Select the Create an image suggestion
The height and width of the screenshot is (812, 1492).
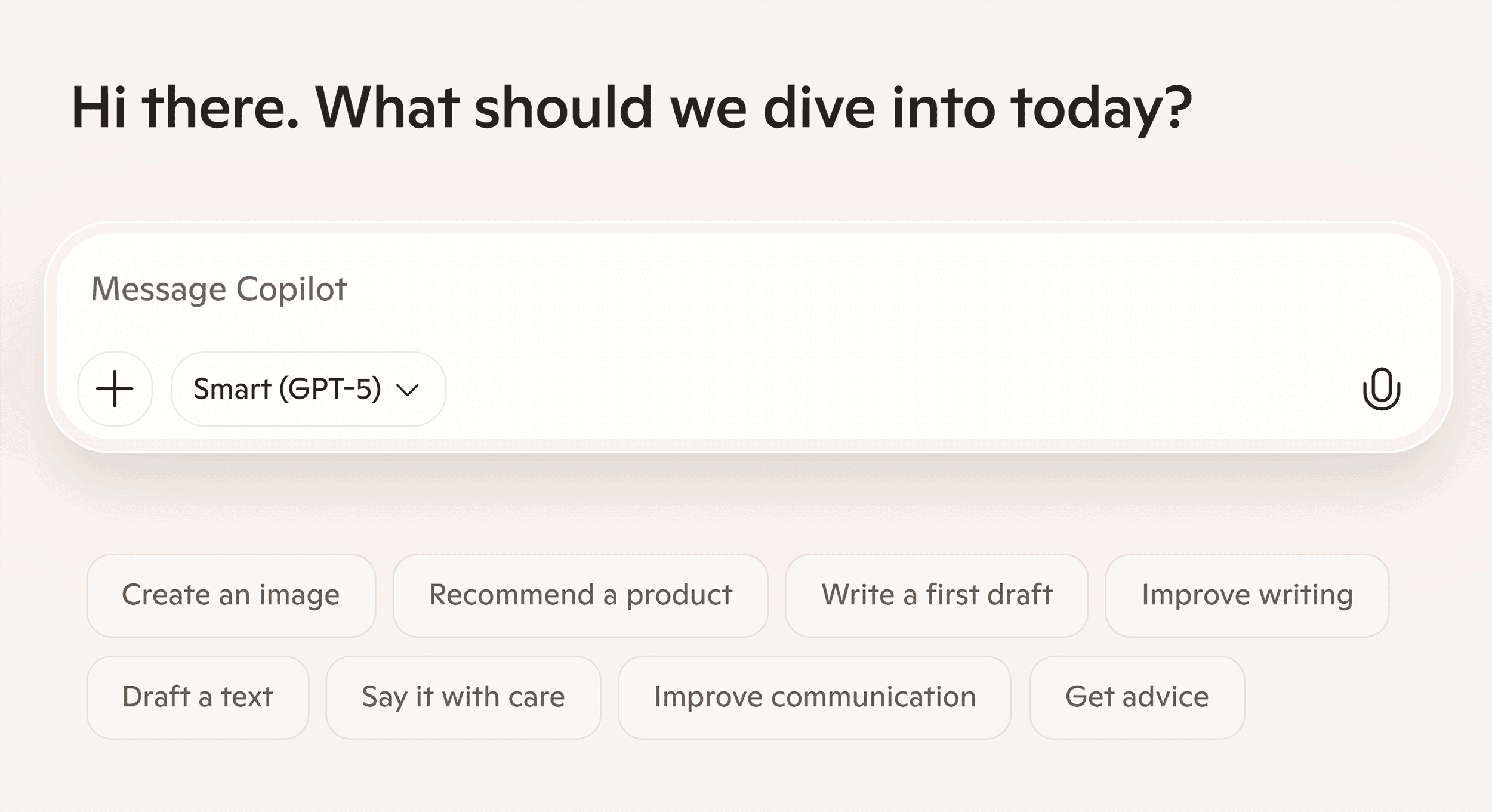point(232,594)
